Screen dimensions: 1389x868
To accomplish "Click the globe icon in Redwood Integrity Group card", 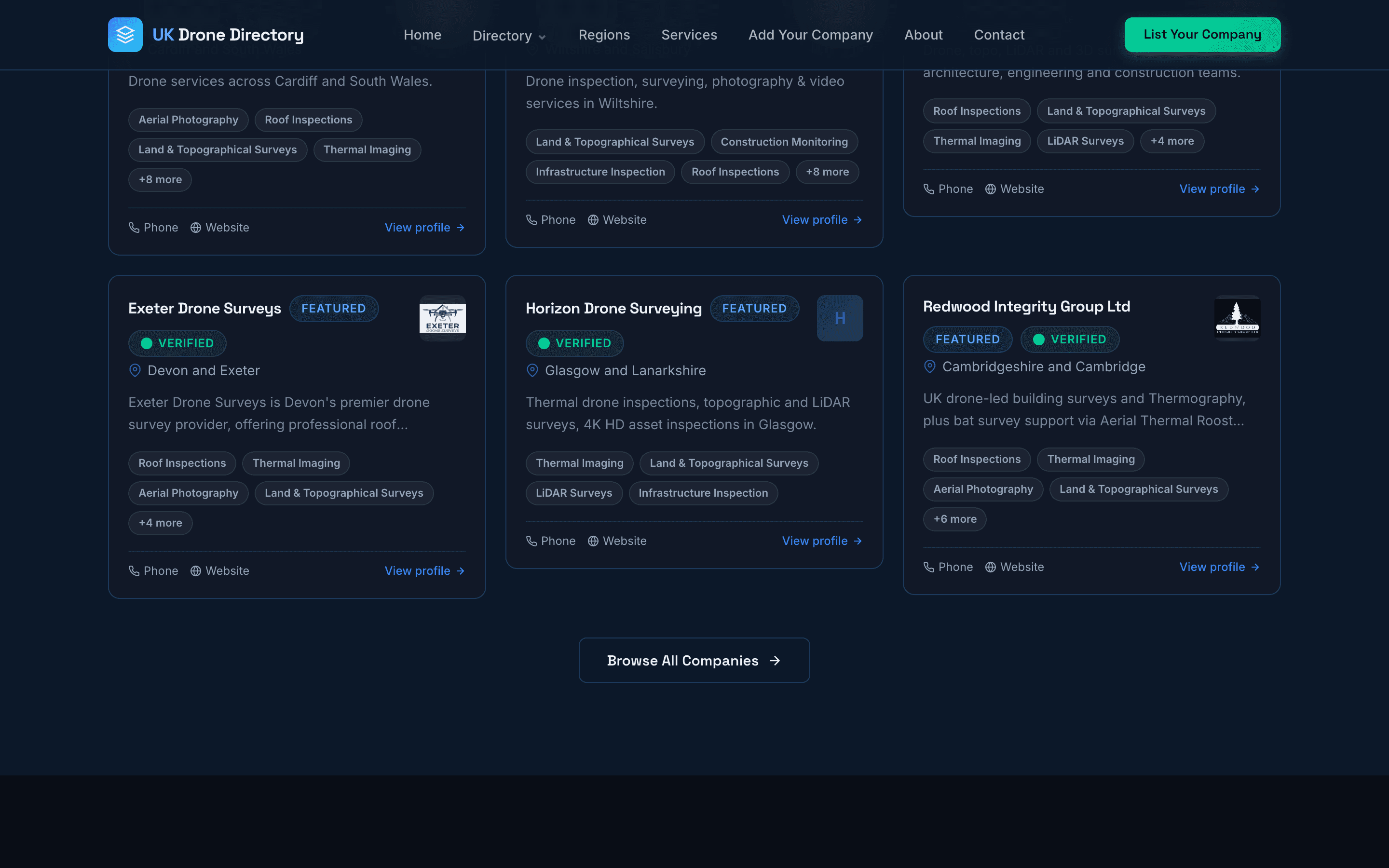I will pyautogui.click(x=991, y=567).
